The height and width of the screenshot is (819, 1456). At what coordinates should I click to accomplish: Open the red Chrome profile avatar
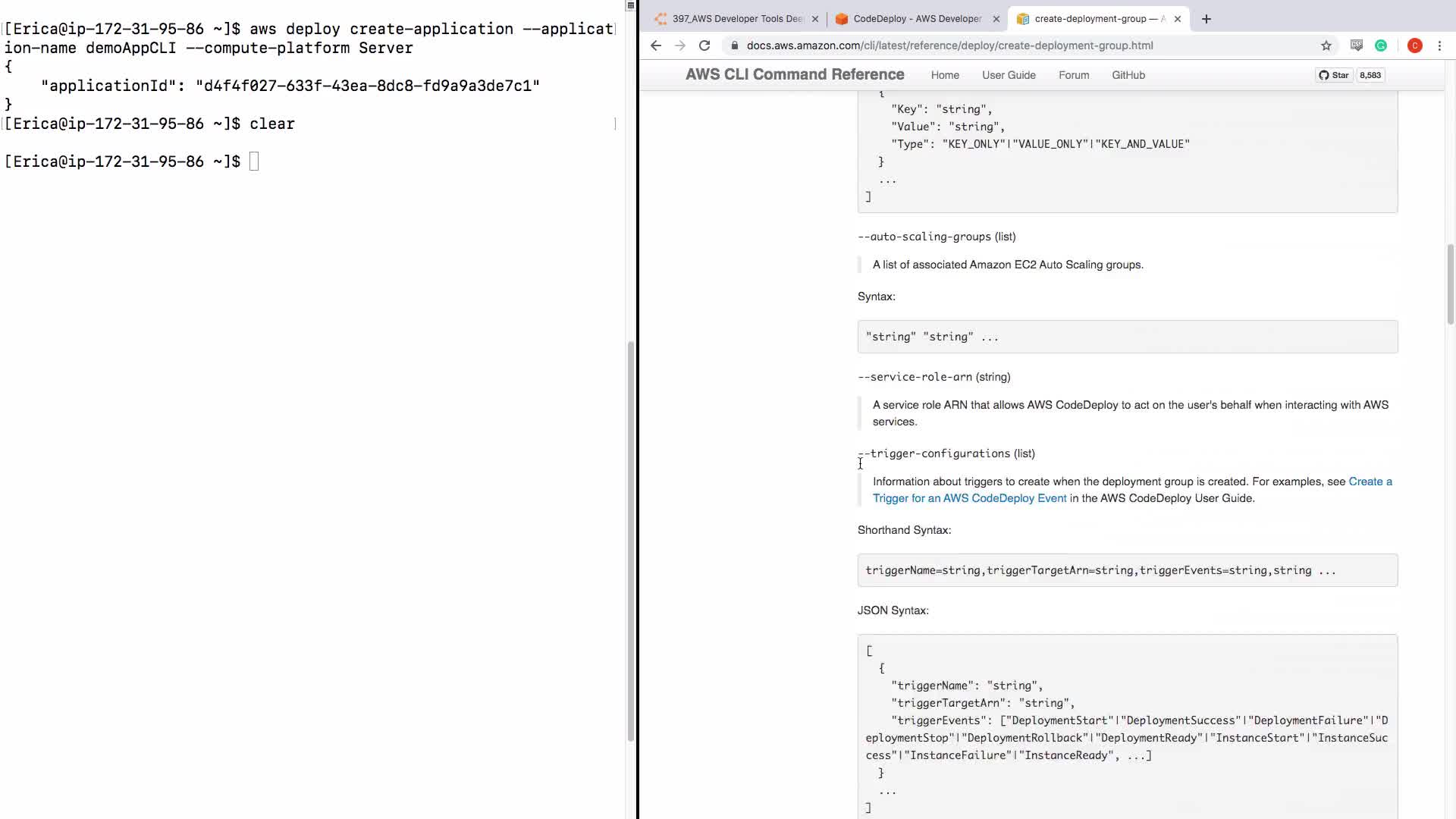coord(1414,45)
